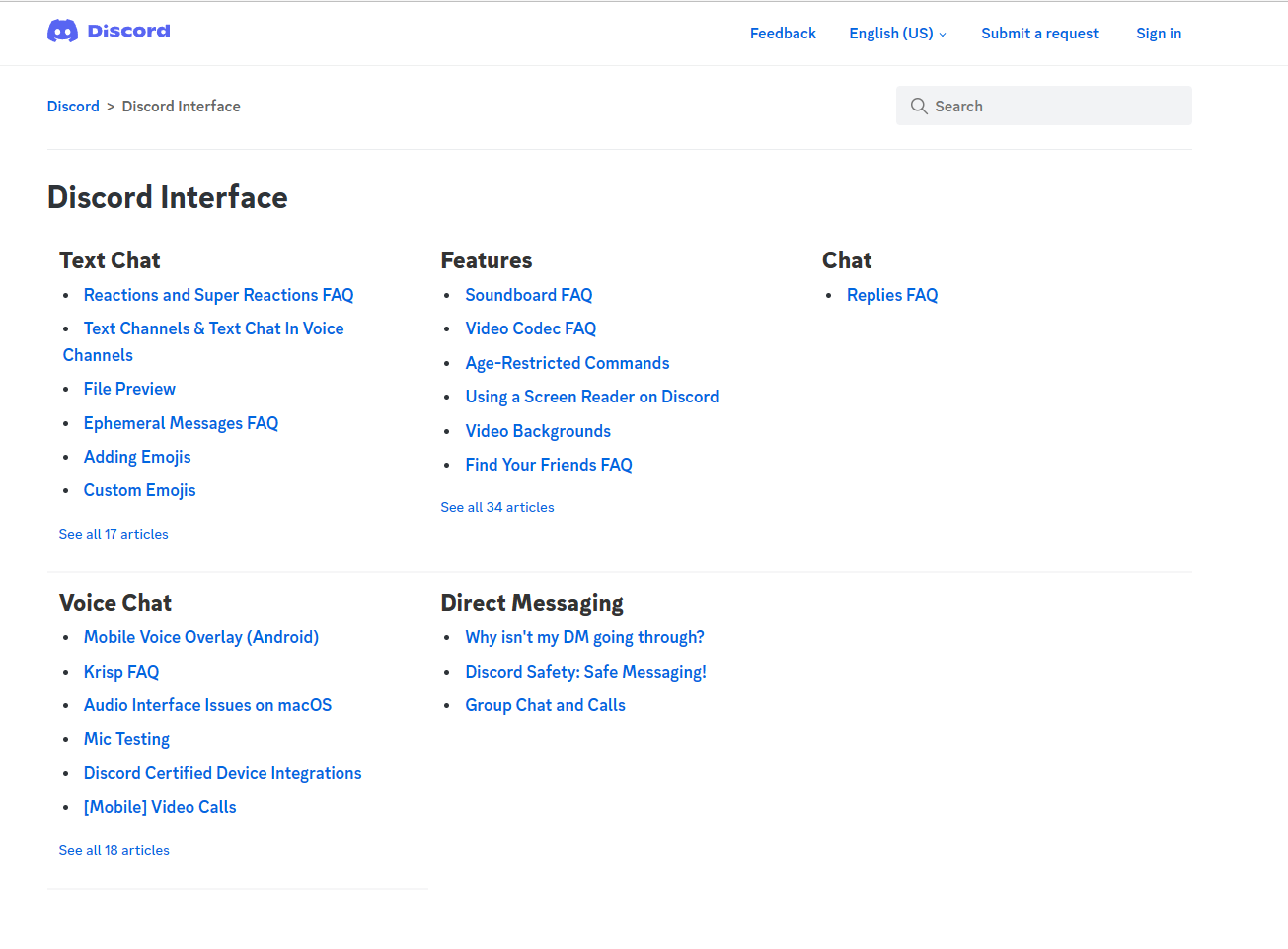The height and width of the screenshot is (949, 1288).
Task: Open the File Preview article
Action: [x=129, y=389]
